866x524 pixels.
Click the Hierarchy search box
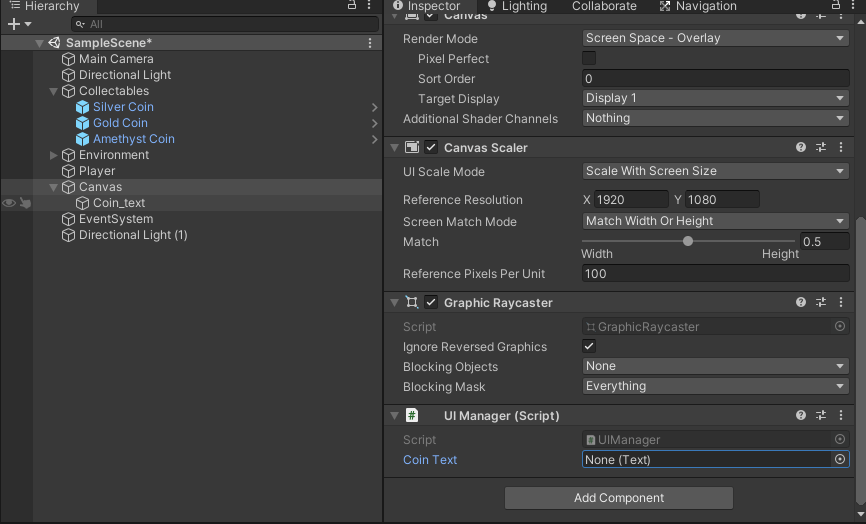pos(225,24)
